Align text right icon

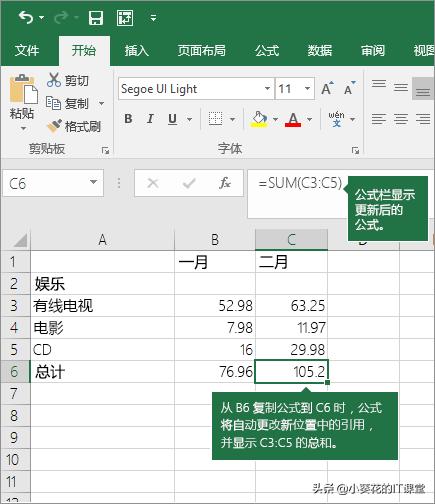pyautogui.click(x=423, y=119)
